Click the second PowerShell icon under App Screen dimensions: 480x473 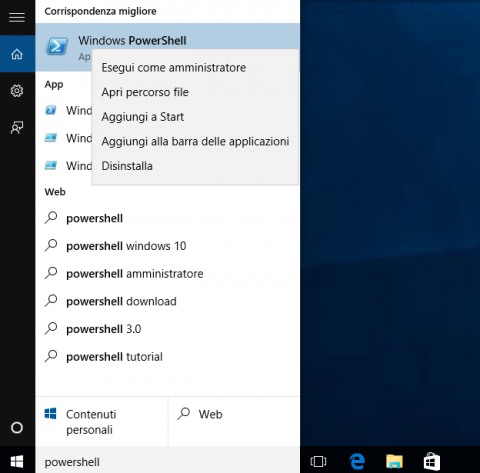click(x=51, y=138)
